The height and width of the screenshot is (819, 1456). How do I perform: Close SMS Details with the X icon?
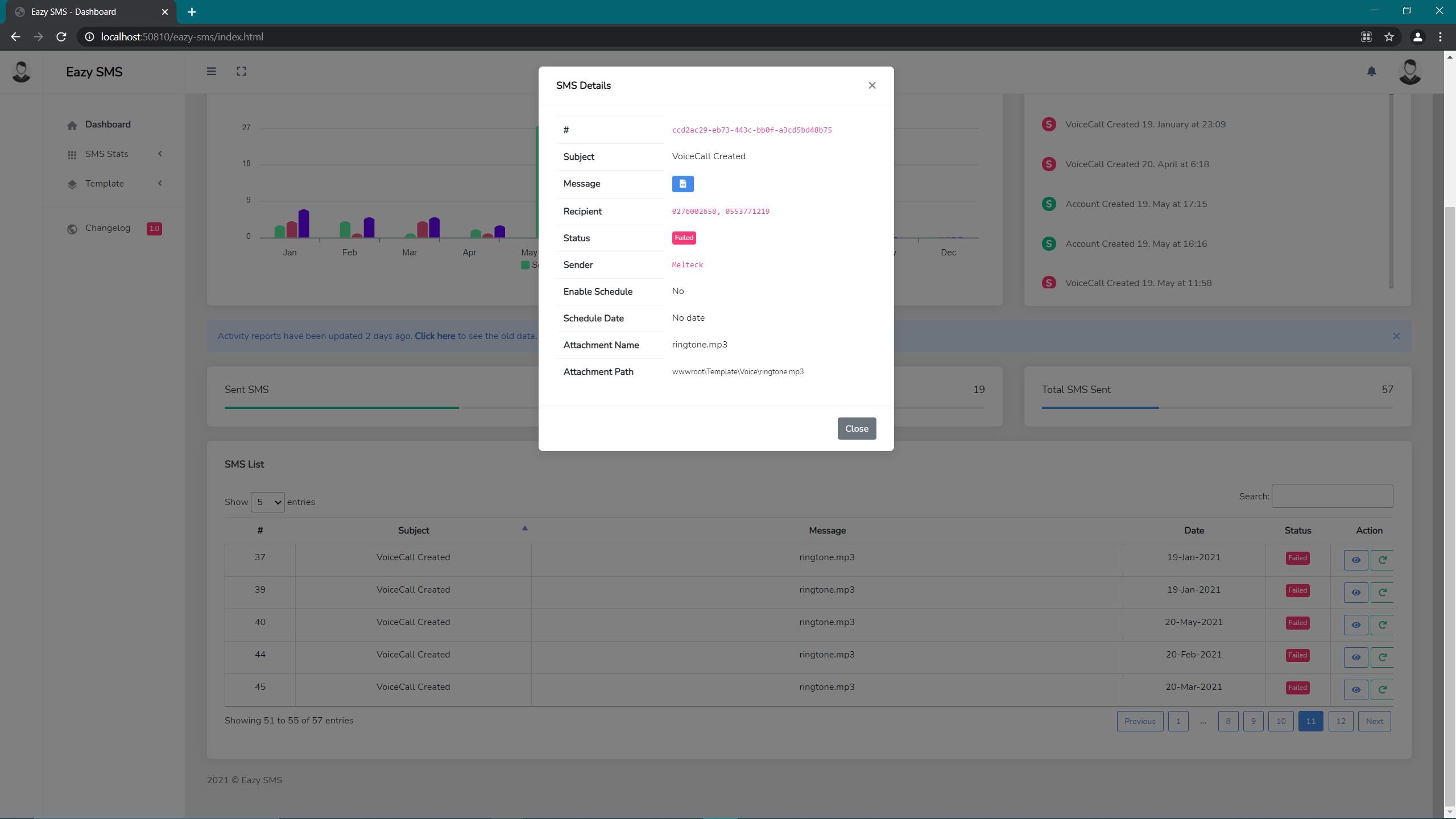coord(872,85)
